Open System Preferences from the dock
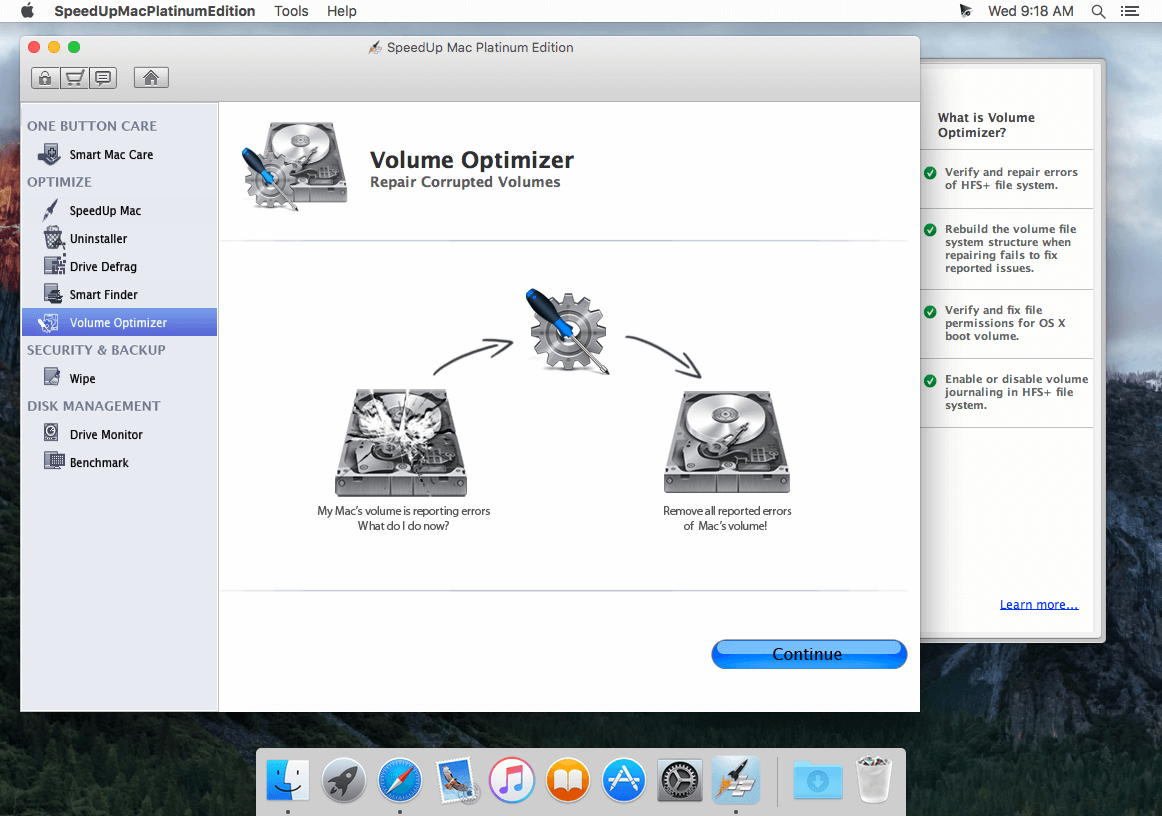The image size is (1162, 816). point(680,780)
